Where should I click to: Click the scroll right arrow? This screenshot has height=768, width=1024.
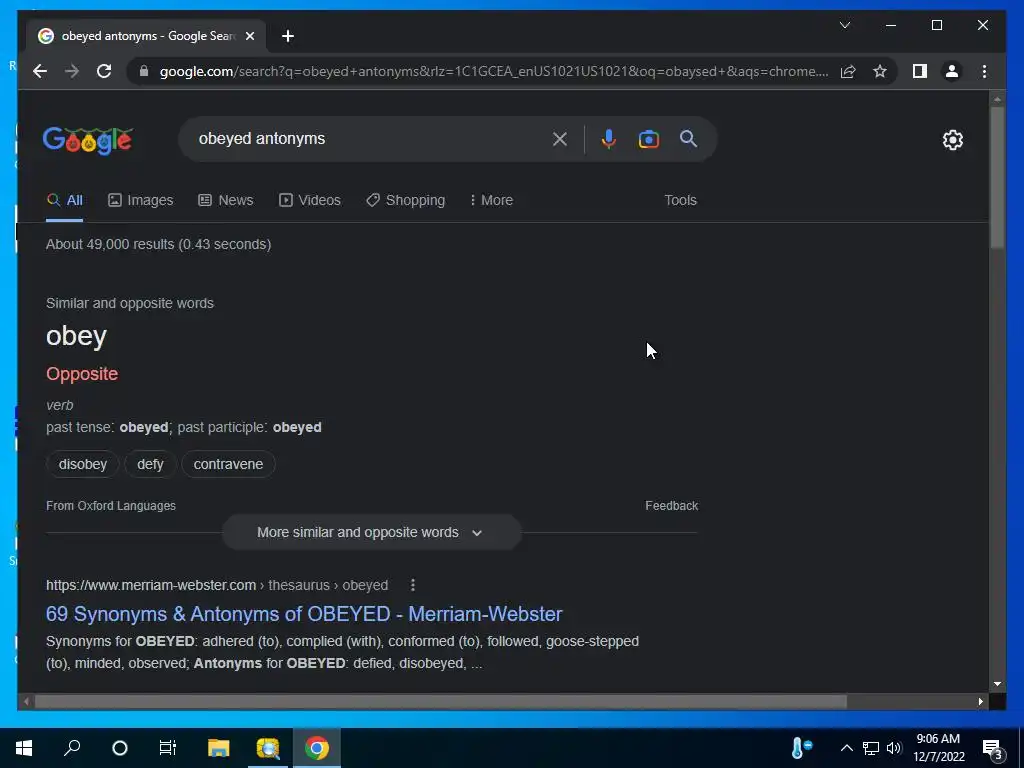[x=980, y=701]
